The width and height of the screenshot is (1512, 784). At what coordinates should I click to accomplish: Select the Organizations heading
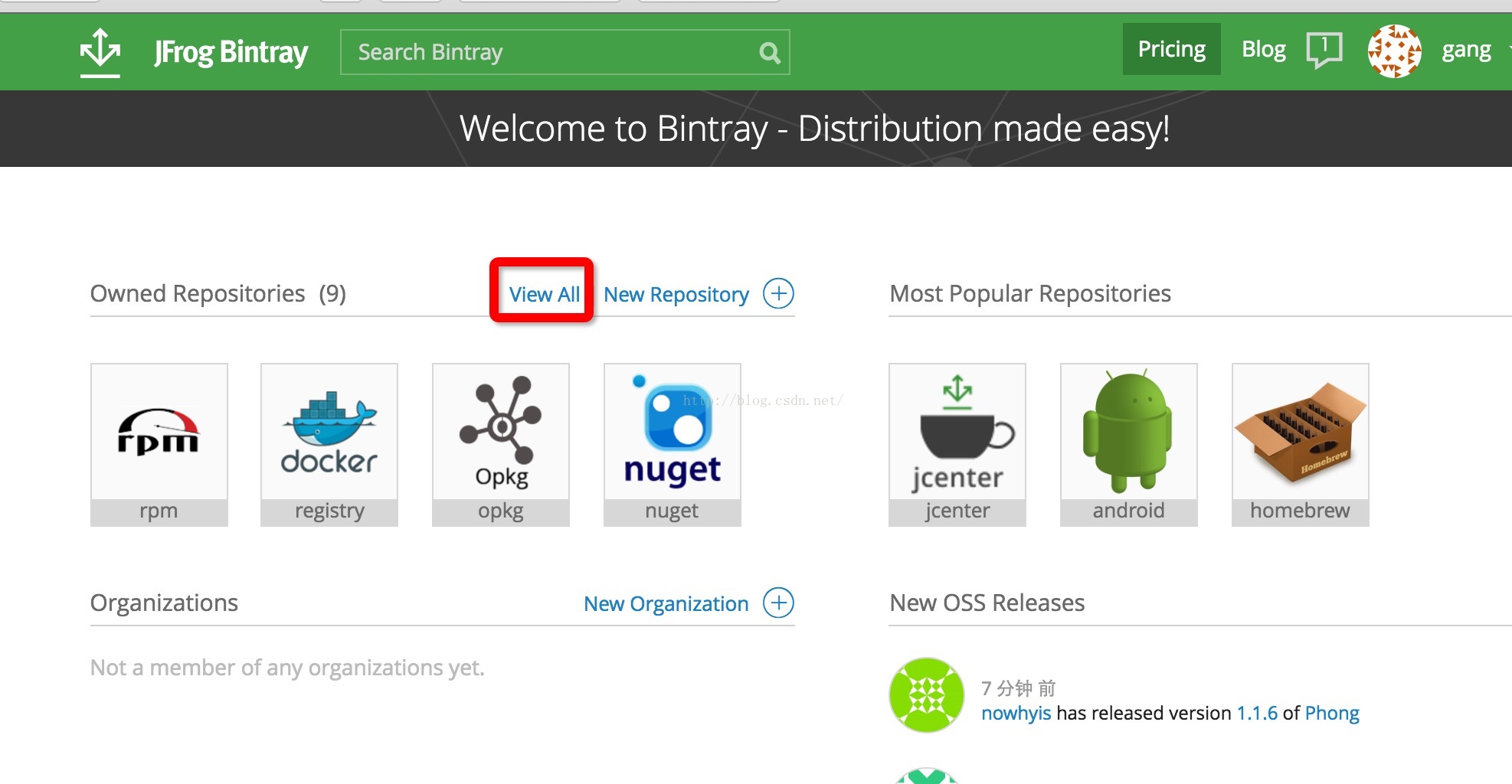pyautogui.click(x=164, y=603)
